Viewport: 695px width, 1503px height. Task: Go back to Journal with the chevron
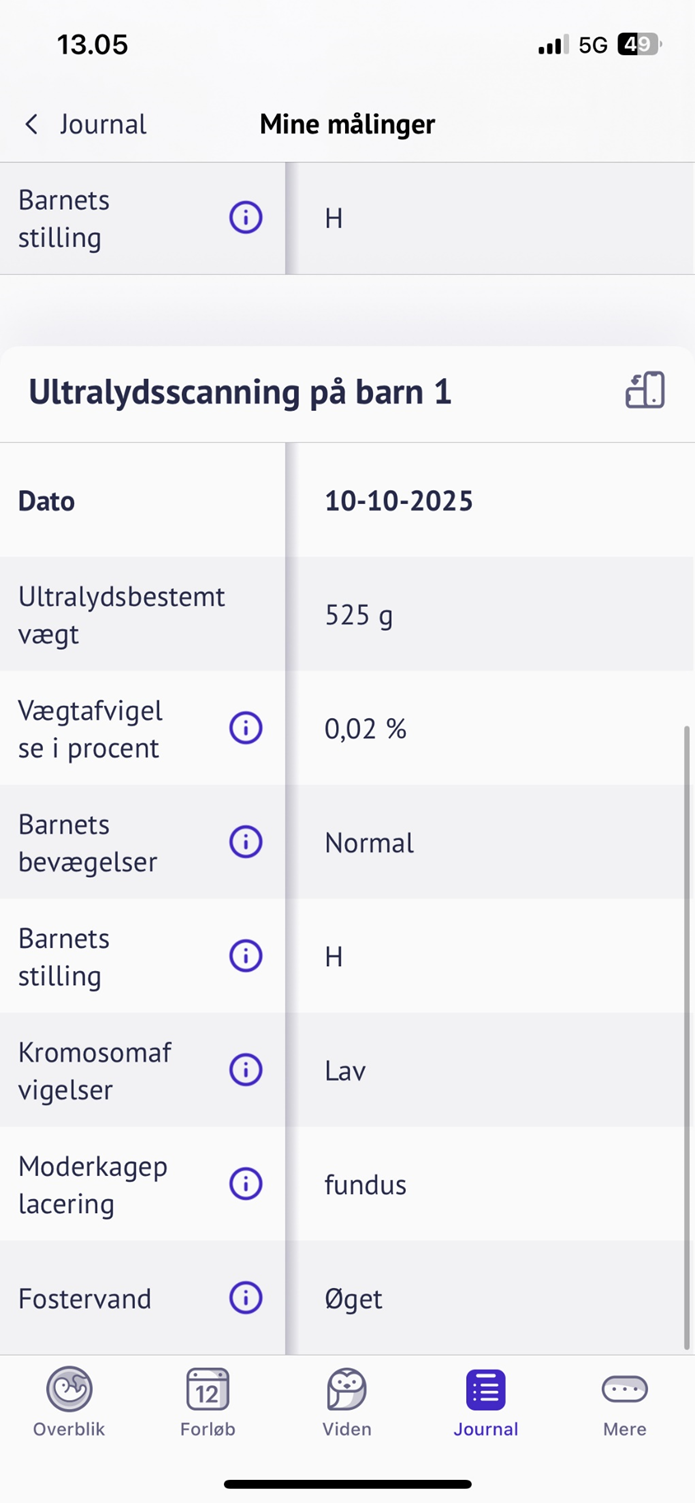[32, 124]
